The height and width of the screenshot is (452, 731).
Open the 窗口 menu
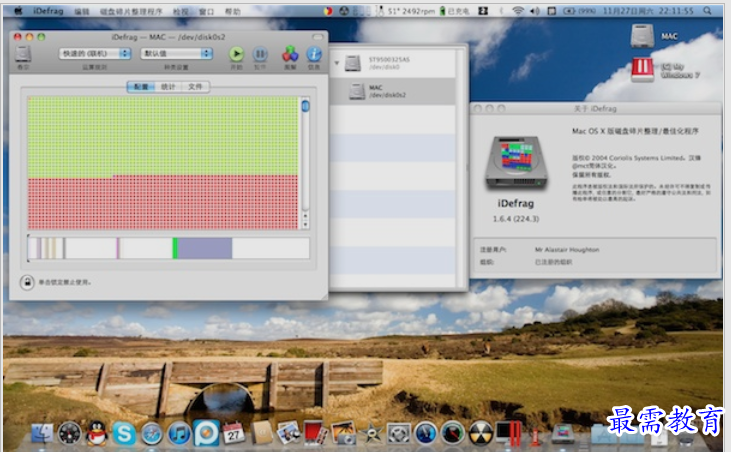(206, 11)
